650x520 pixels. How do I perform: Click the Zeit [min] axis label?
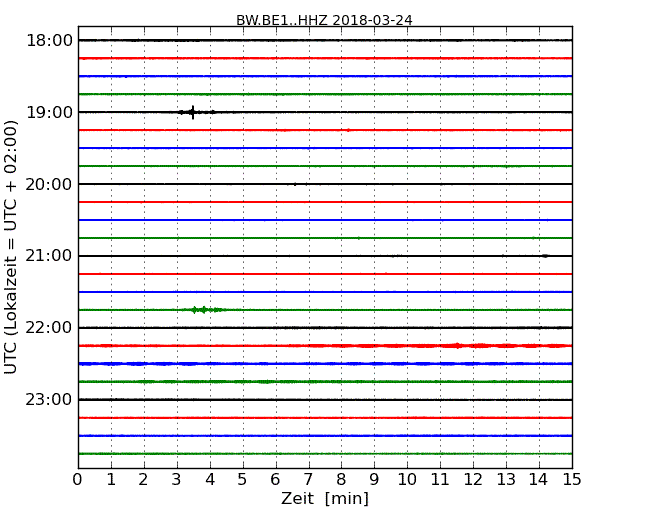pyautogui.click(x=325, y=498)
